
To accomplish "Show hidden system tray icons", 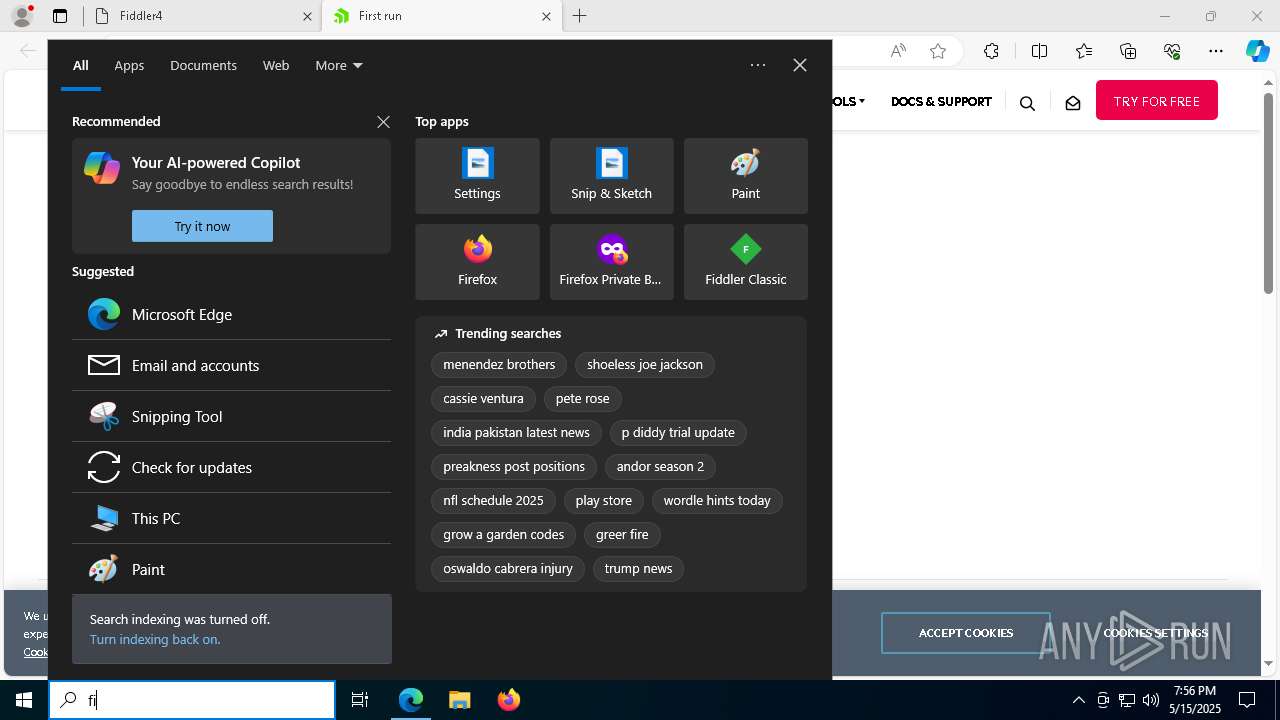I will pyautogui.click(x=1078, y=700).
